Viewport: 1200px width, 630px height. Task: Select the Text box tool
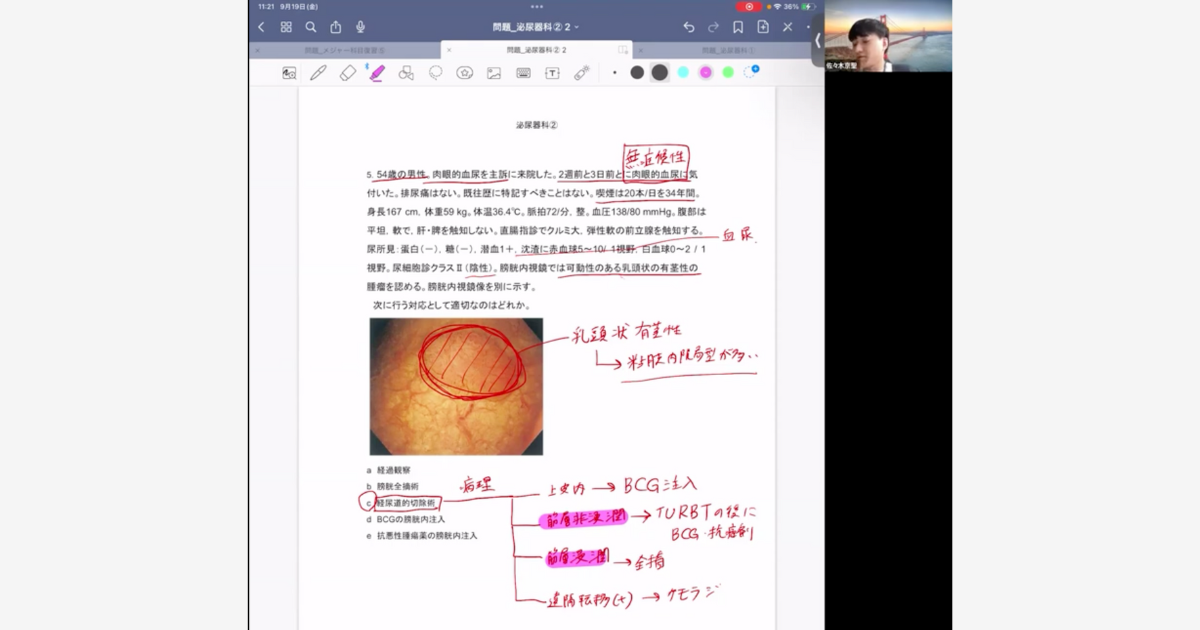(552, 73)
